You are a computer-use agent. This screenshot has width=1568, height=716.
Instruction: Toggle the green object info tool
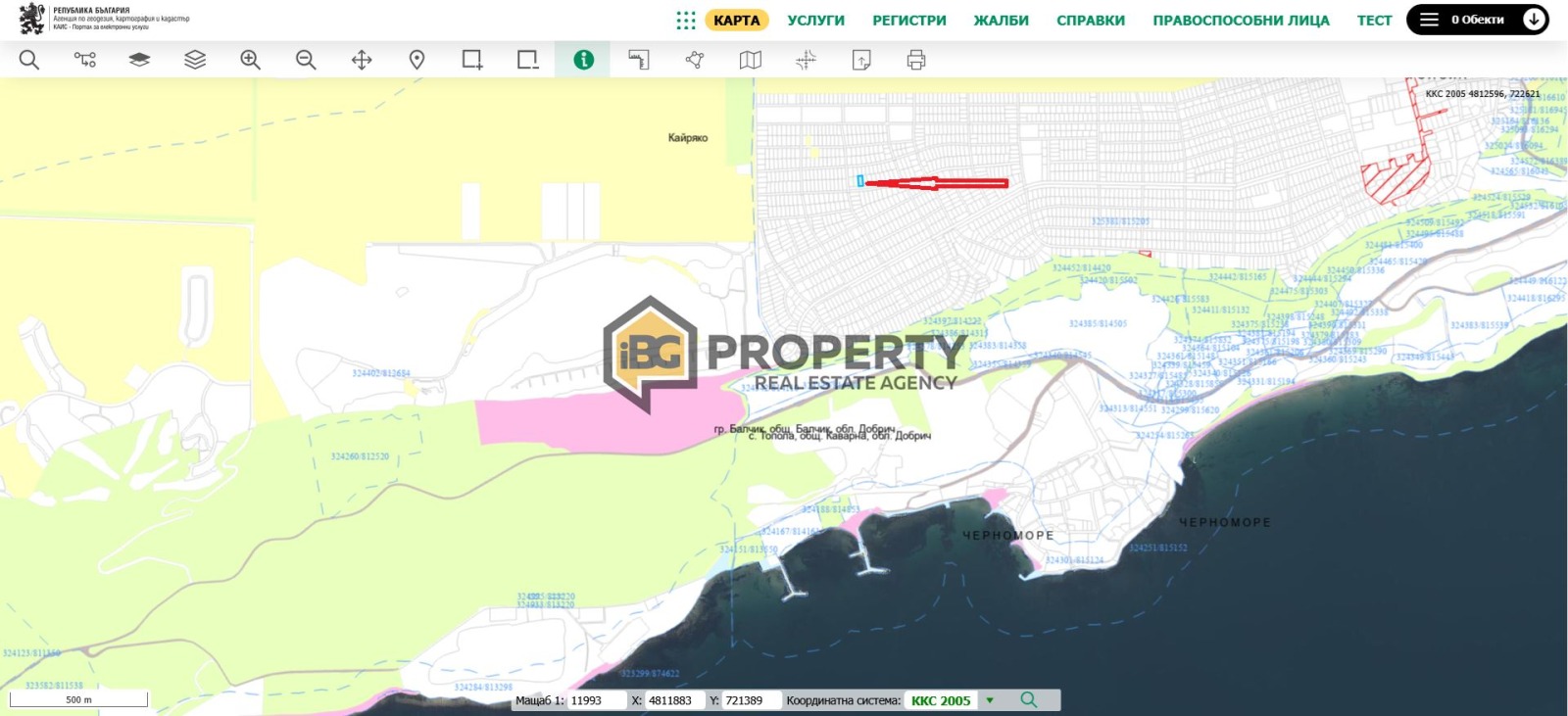pyautogui.click(x=583, y=60)
